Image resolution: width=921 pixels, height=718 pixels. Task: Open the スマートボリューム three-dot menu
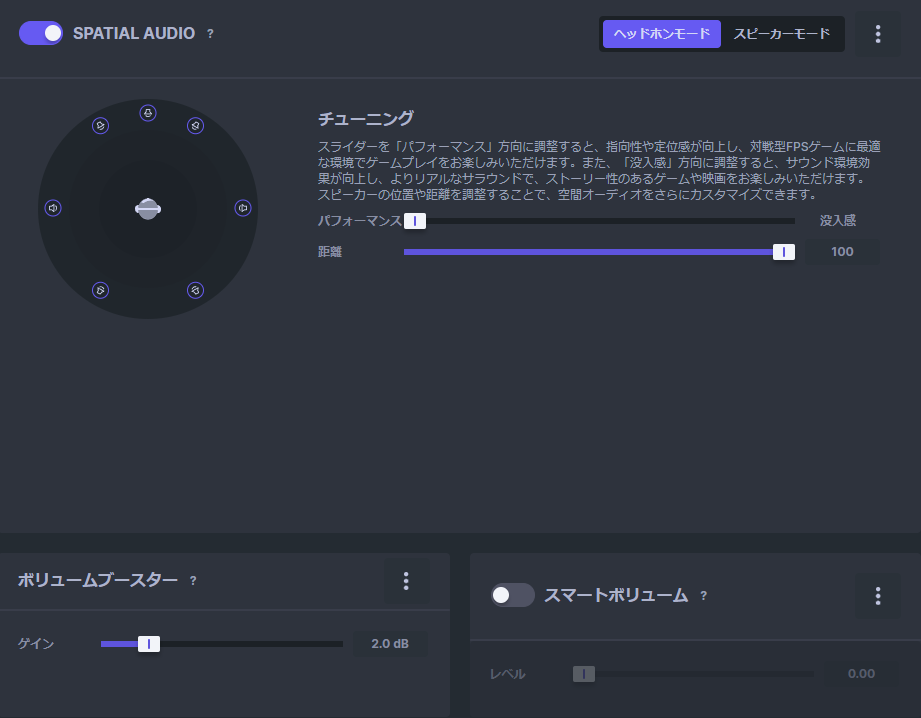(878, 596)
